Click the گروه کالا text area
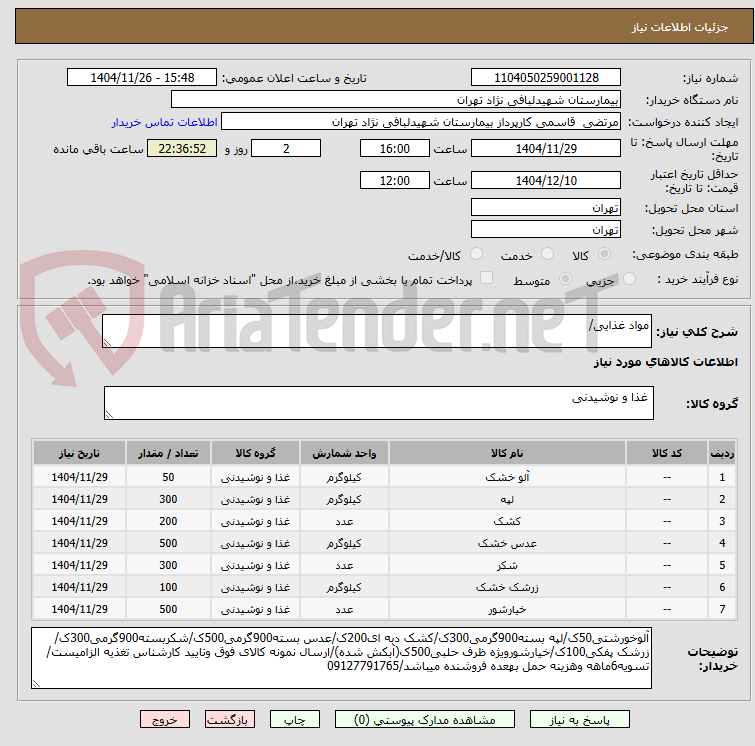Screen dimensions: 755x746 pyautogui.click(x=378, y=403)
